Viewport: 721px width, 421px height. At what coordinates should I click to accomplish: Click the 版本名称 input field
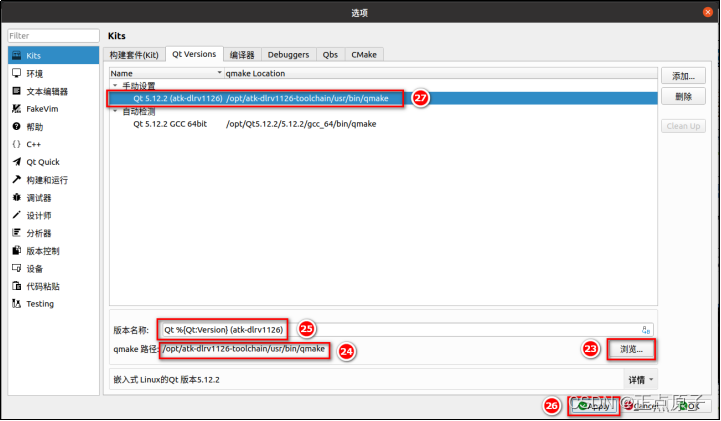pyautogui.click(x=406, y=330)
